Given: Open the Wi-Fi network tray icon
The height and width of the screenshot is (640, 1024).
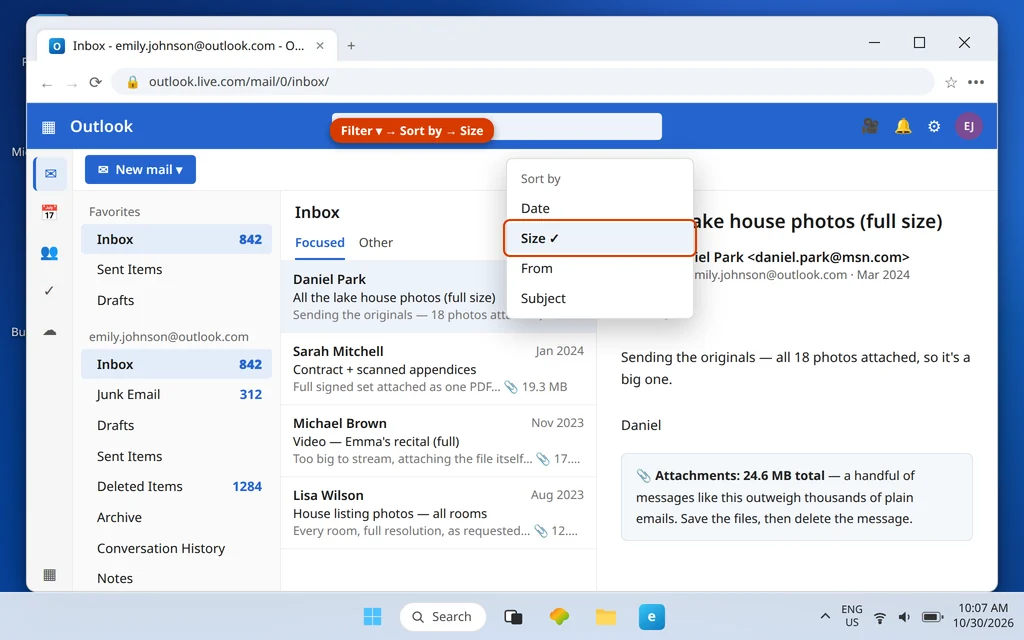Looking at the screenshot, I should 880,617.
